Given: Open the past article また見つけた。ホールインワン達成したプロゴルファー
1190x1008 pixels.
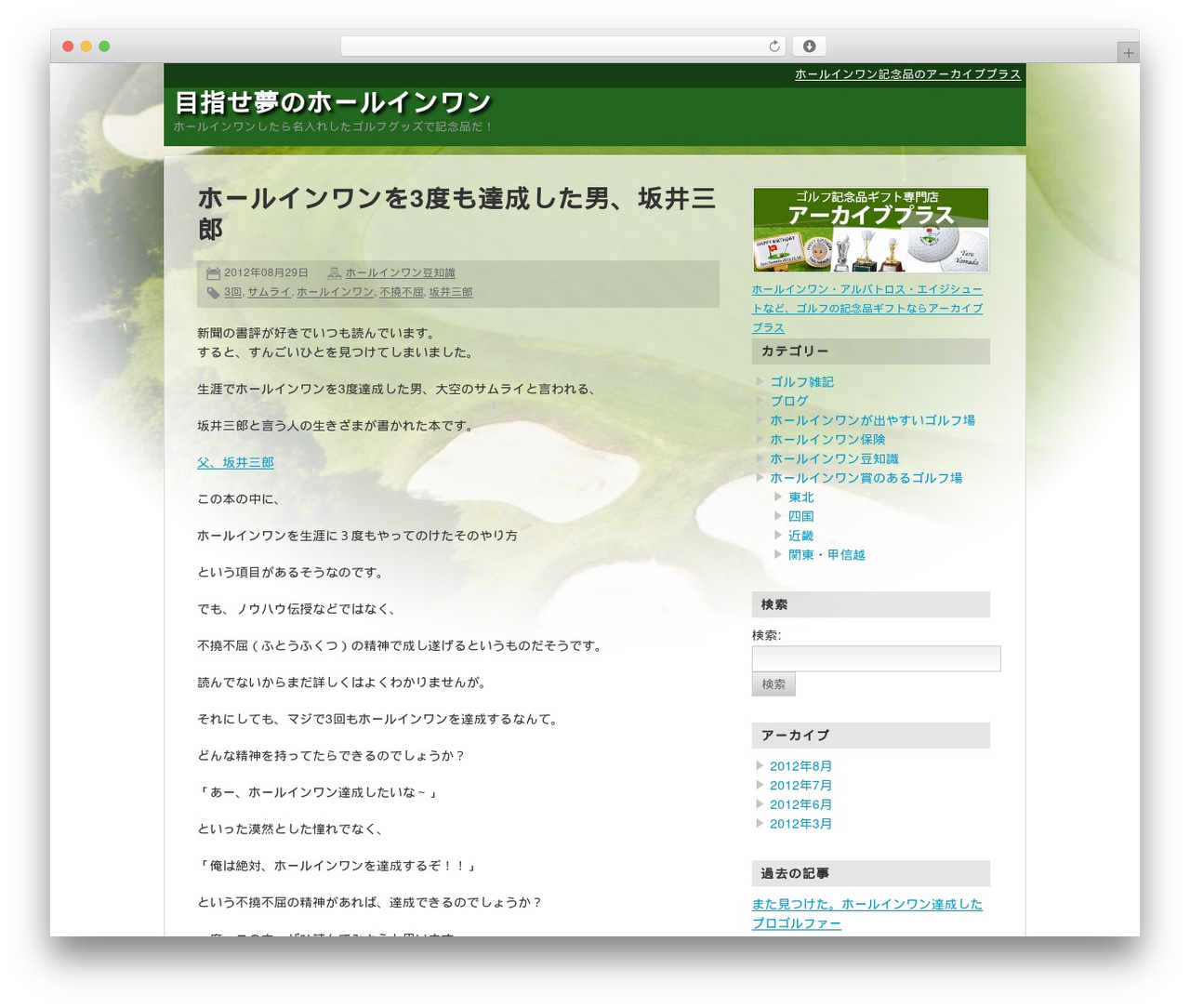Looking at the screenshot, I should (867, 914).
